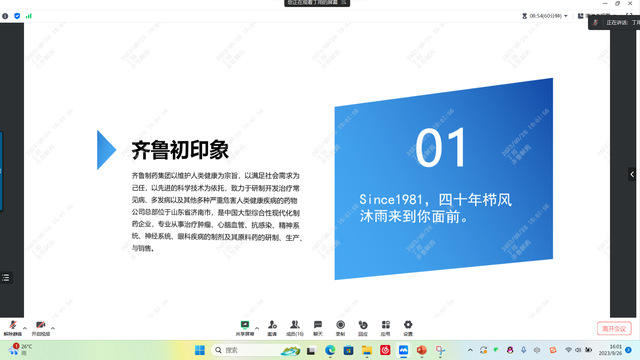Open the 成员 members list icon

click(295, 328)
